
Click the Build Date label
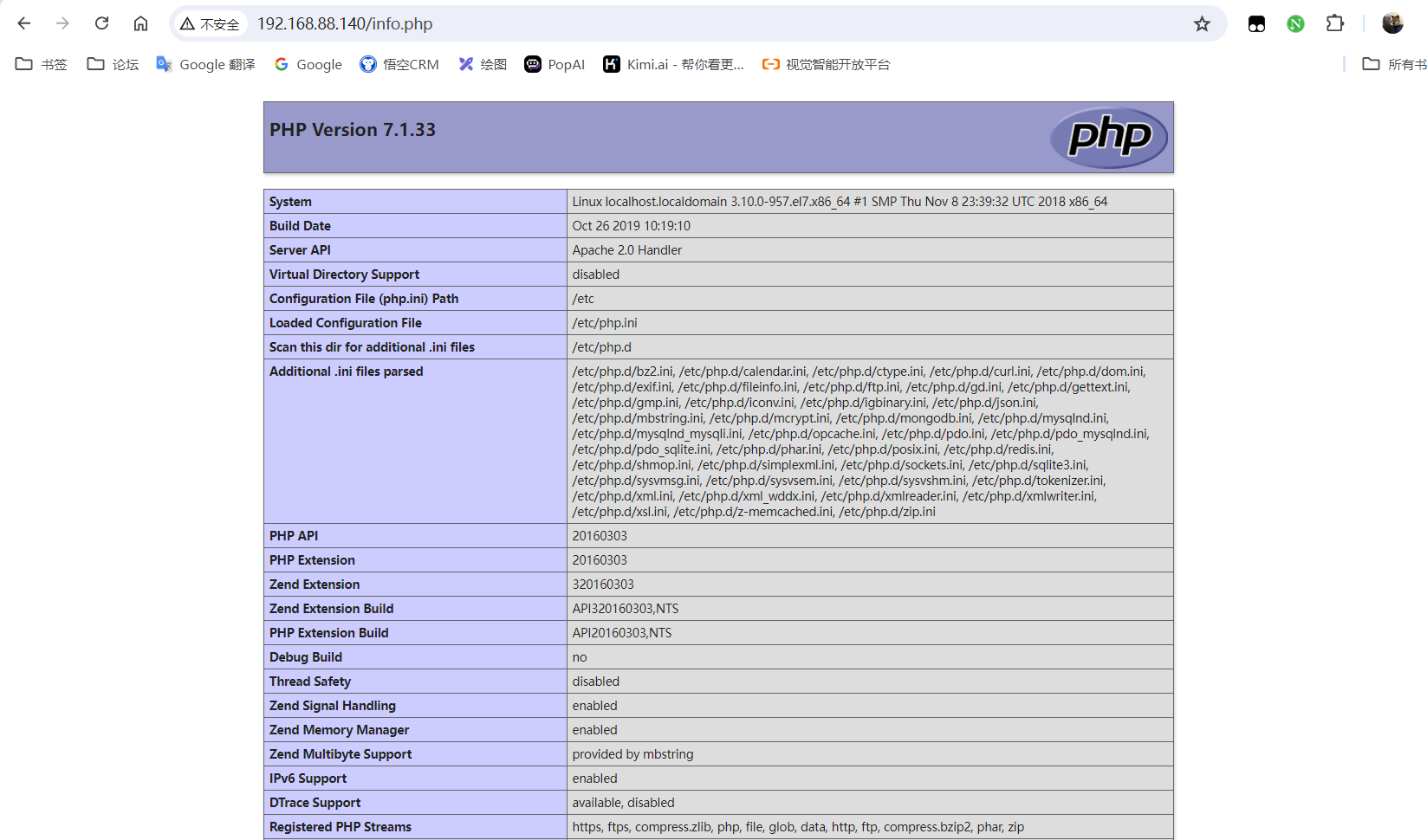pos(300,226)
